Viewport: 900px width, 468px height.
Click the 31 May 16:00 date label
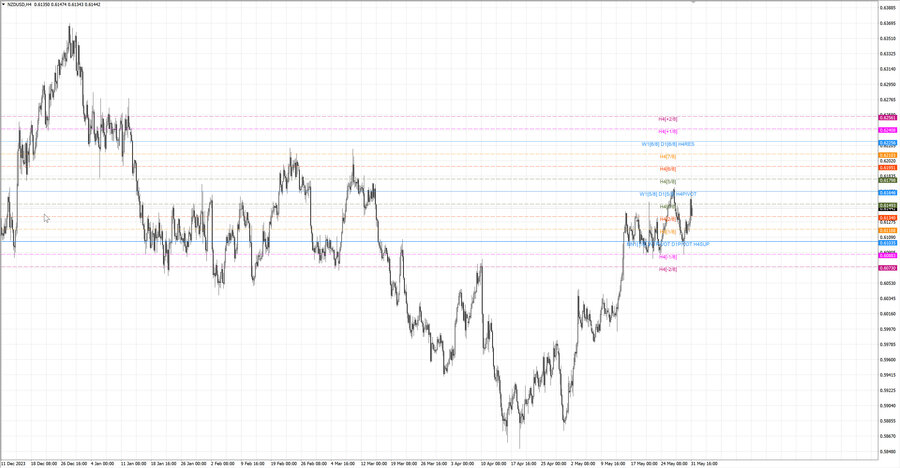coord(704,463)
